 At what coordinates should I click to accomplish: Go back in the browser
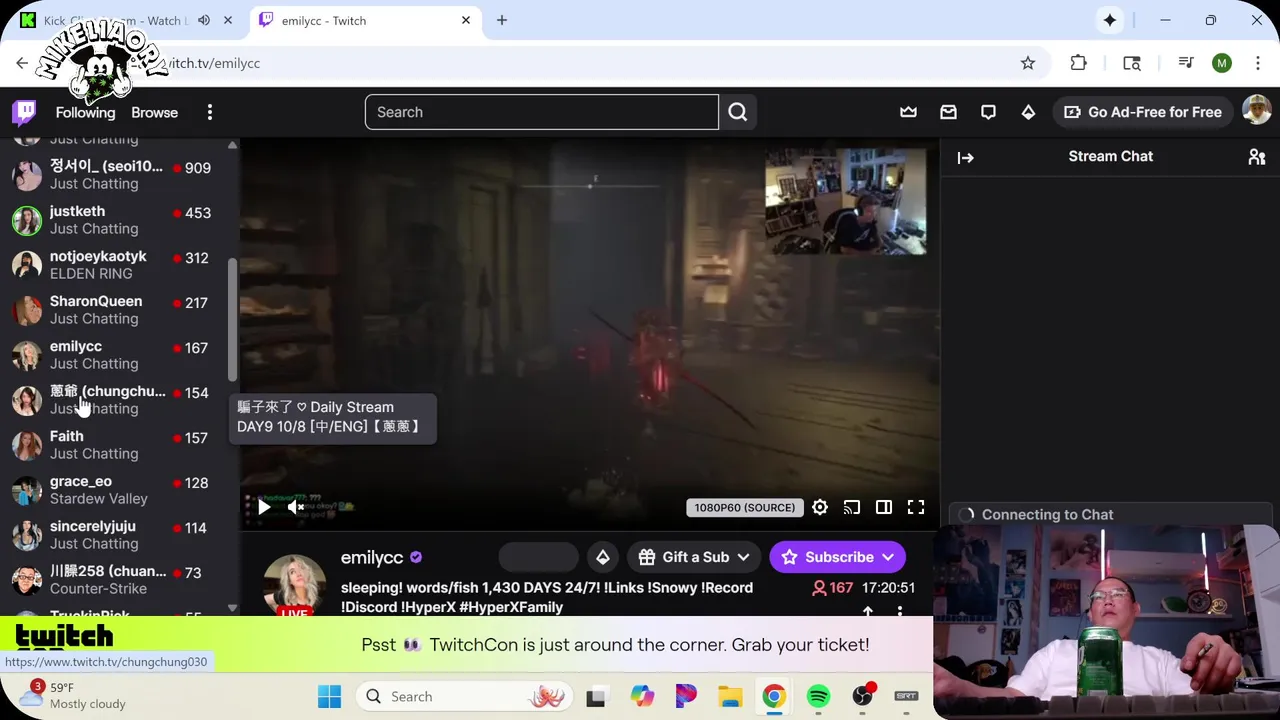(x=22, y=63)
